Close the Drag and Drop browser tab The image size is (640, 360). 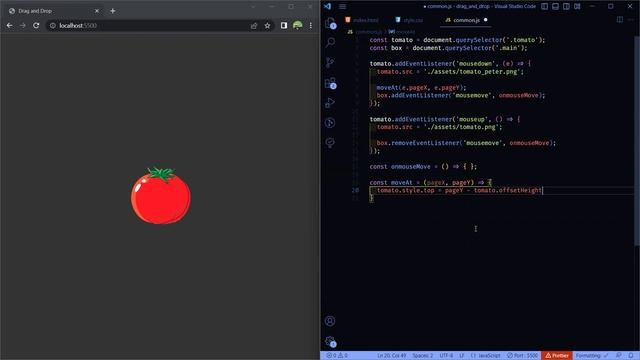(97, 11)
